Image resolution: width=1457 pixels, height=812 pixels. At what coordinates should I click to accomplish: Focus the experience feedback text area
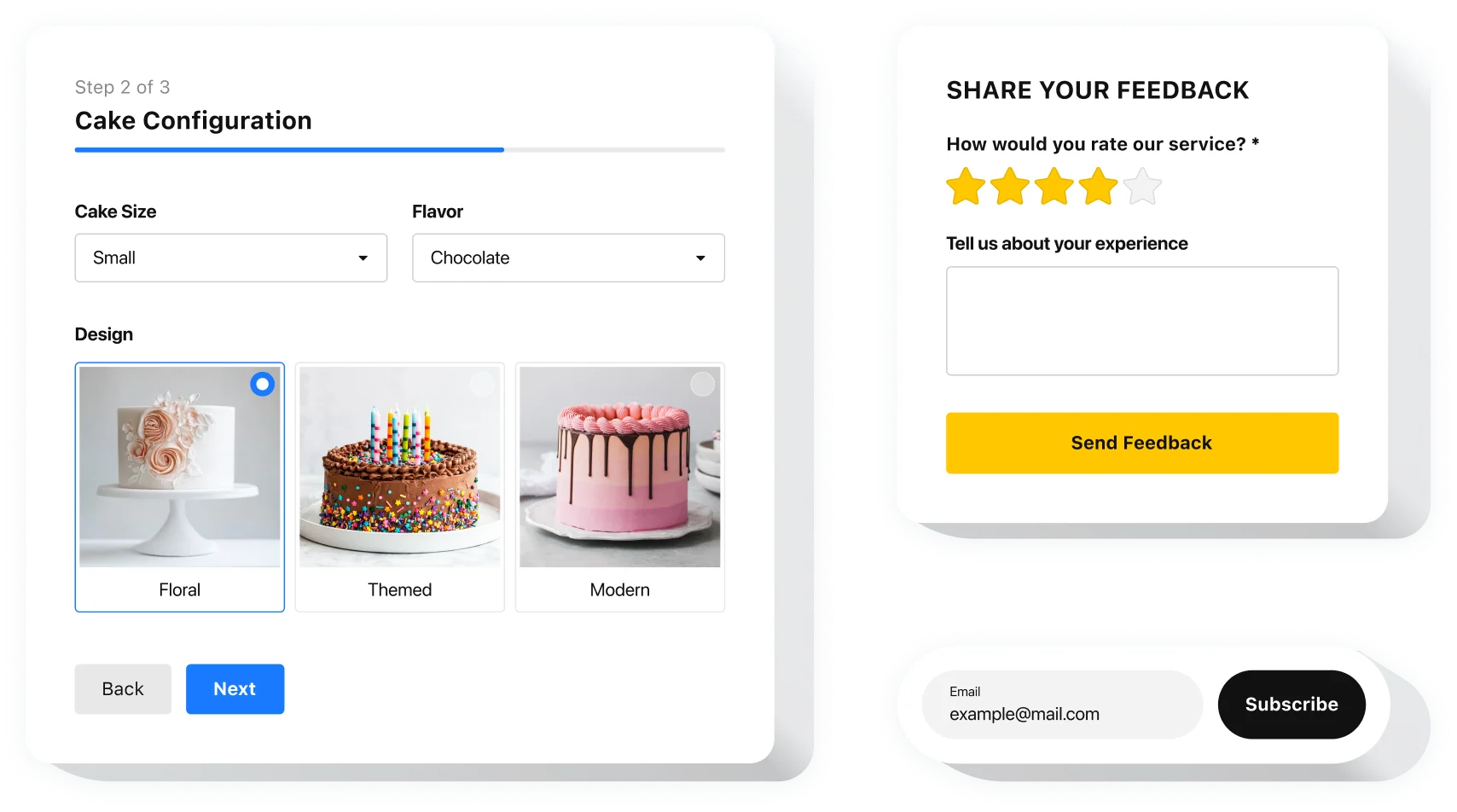pyautogui.click(x=1142, y=322)
